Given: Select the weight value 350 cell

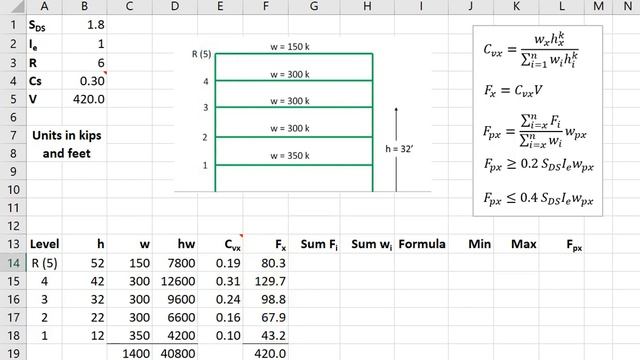Looking at the screenshot, I should click(130, 335).
